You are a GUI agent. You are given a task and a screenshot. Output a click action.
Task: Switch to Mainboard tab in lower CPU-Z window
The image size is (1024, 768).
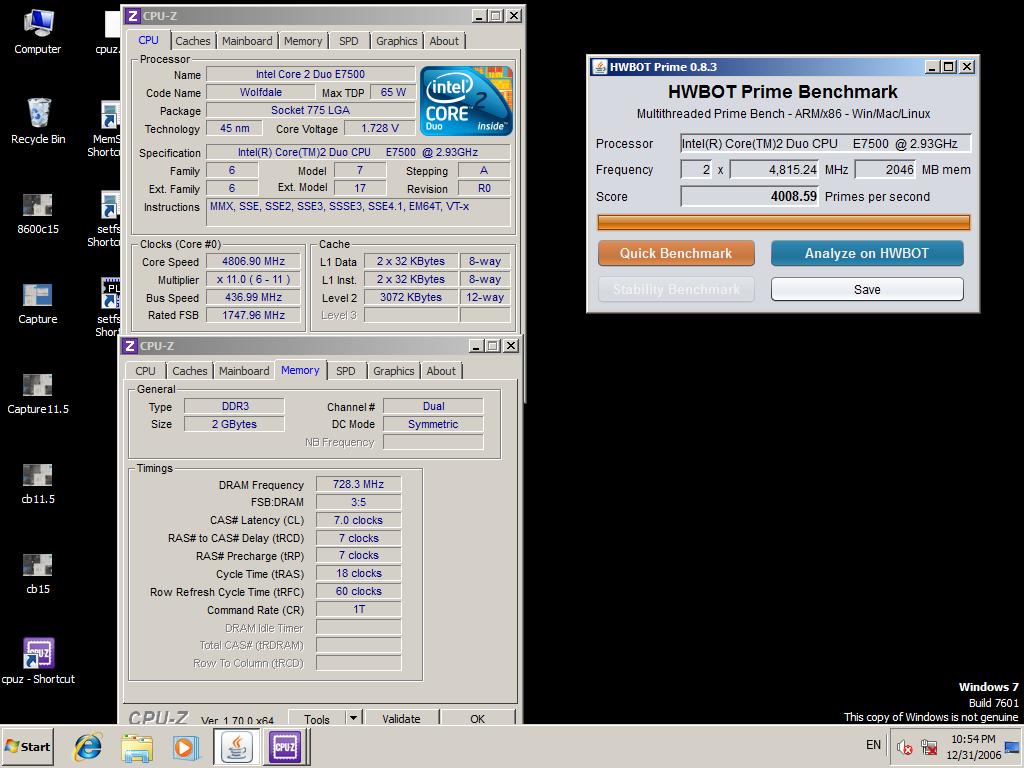[244, 371]
